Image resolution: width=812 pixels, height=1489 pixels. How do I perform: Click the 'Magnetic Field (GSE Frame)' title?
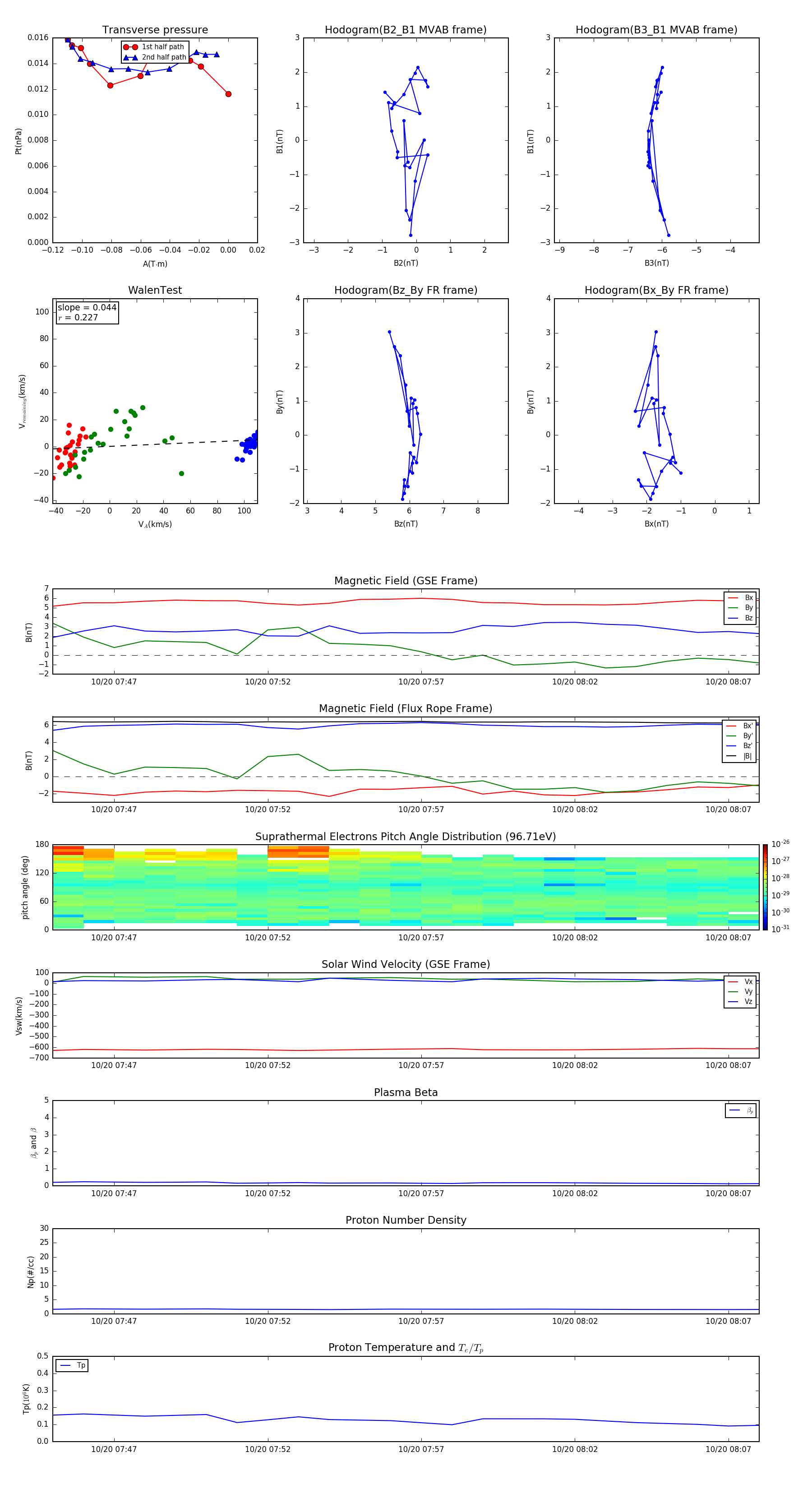point(406,580)
